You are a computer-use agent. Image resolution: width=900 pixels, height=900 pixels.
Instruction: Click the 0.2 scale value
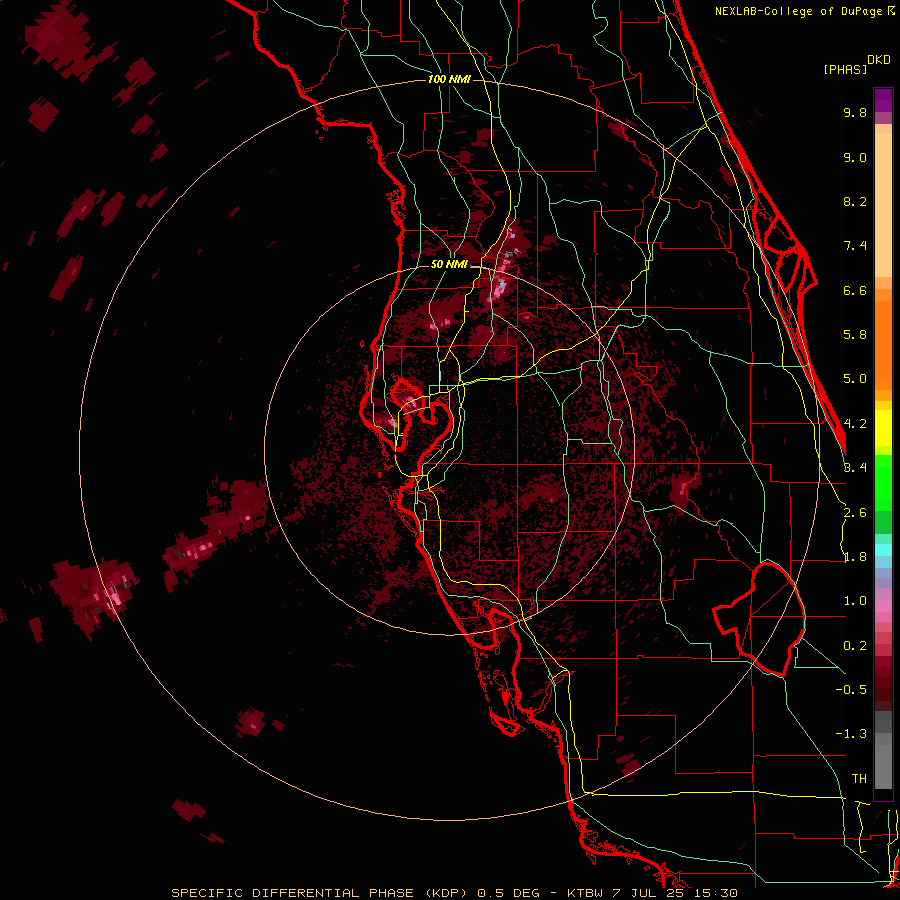855,646
